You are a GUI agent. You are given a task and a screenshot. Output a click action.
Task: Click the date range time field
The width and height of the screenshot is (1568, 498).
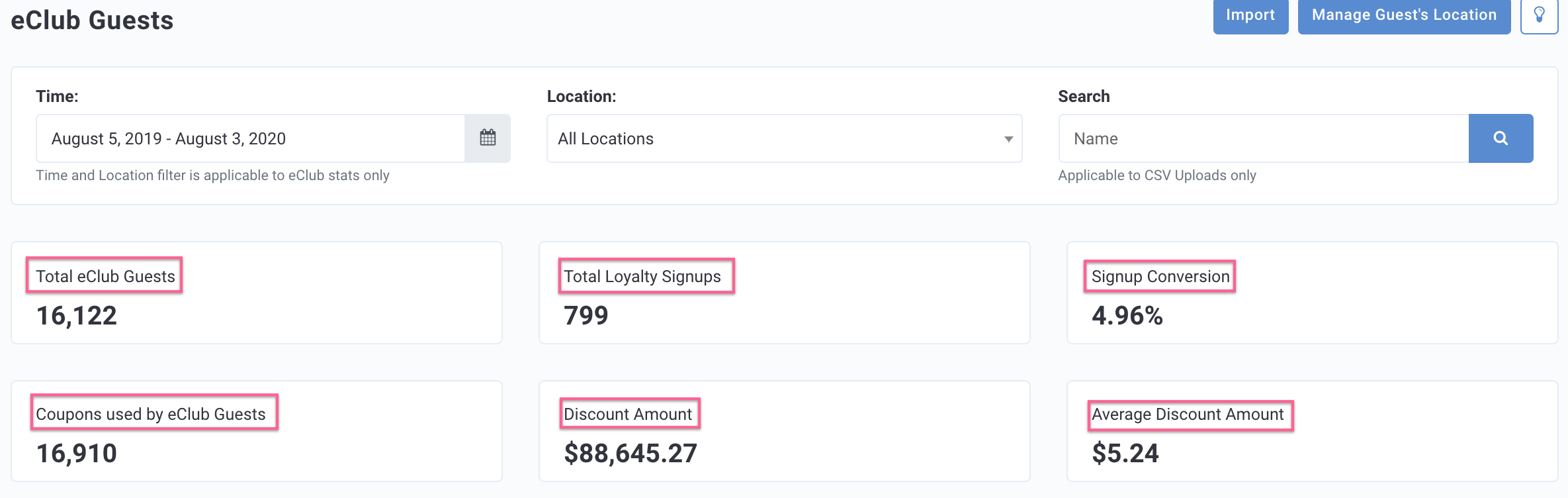tap(251, 138)
